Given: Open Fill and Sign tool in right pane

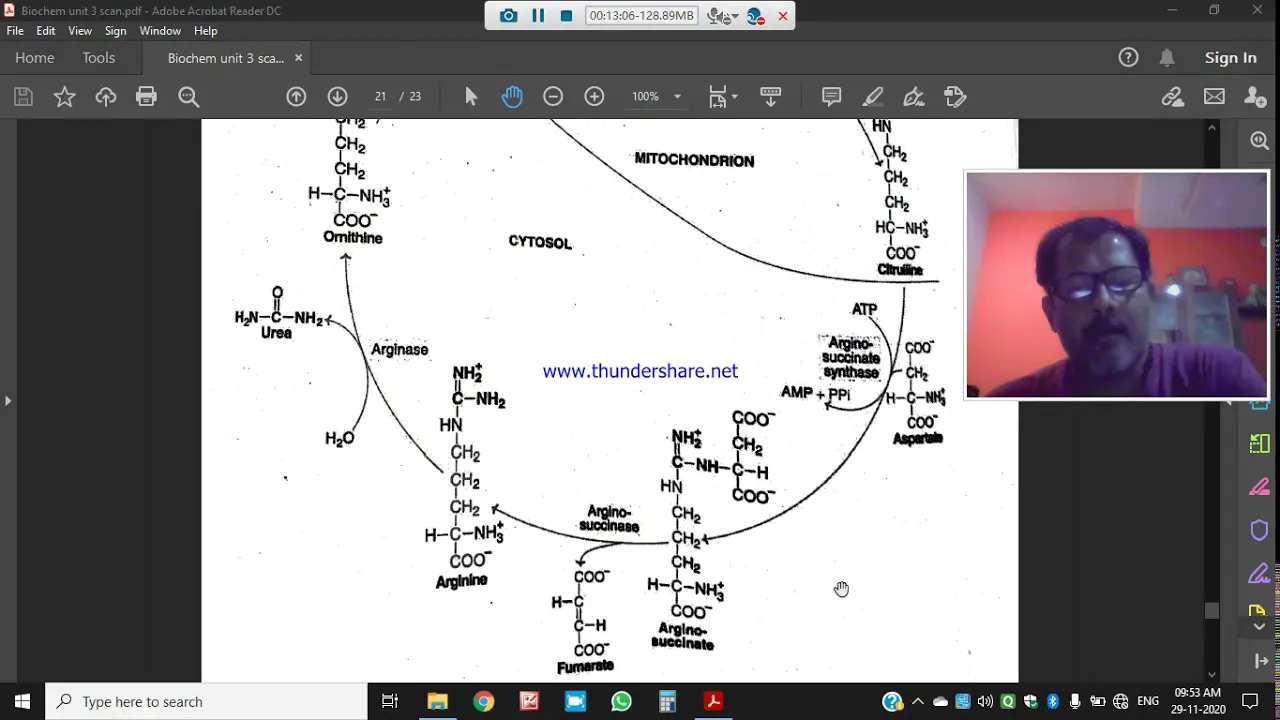Looking at the screenshot, I should pyautogui.click(x=1260, y=574).
